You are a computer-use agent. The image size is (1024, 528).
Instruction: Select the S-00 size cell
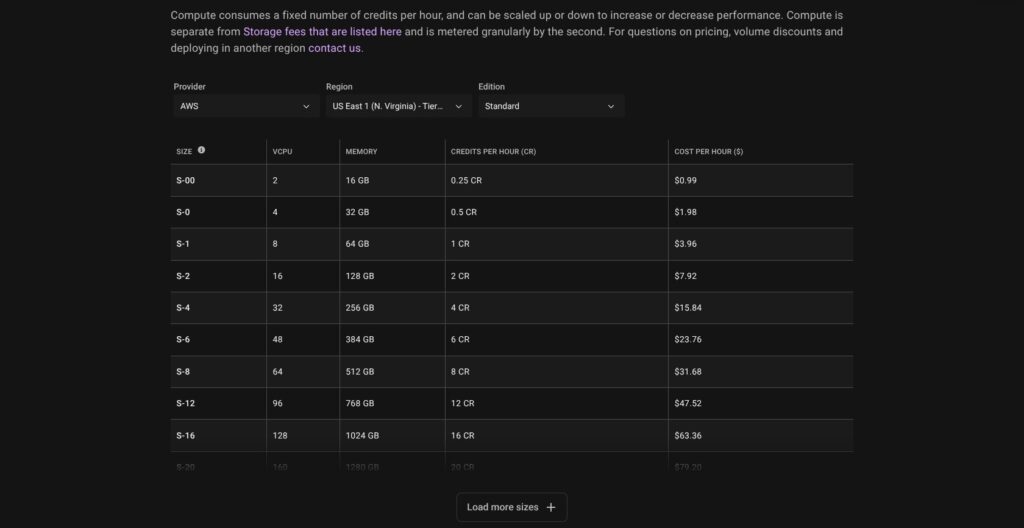pyautogui.click(x=218, y=180)
